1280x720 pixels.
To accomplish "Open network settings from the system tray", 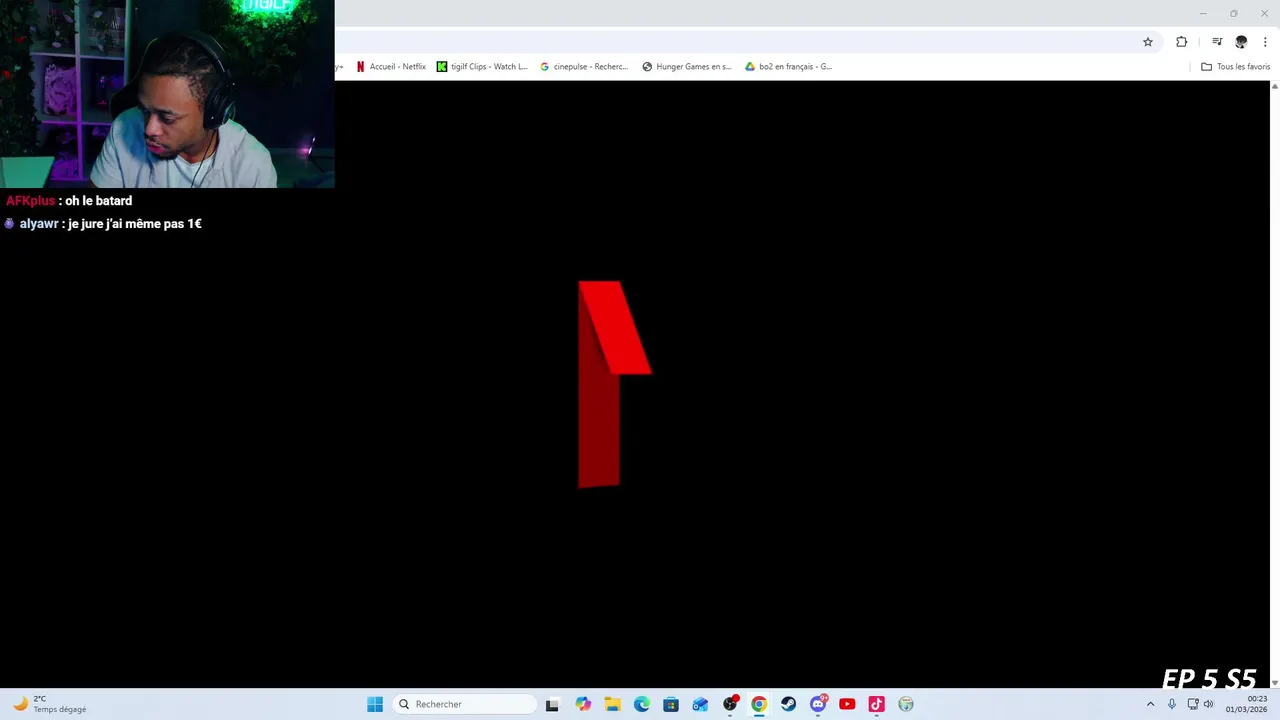I will [x=1193, y=704].
